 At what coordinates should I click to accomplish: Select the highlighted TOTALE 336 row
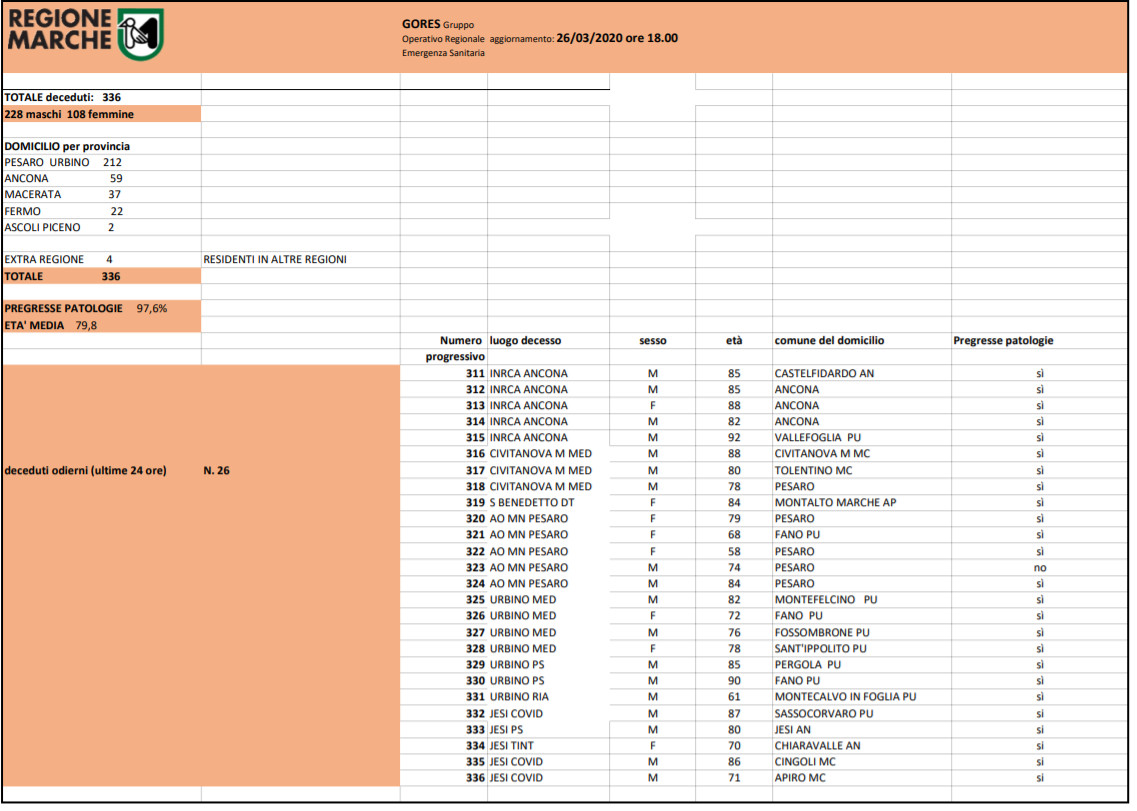(x=102, y=276)
